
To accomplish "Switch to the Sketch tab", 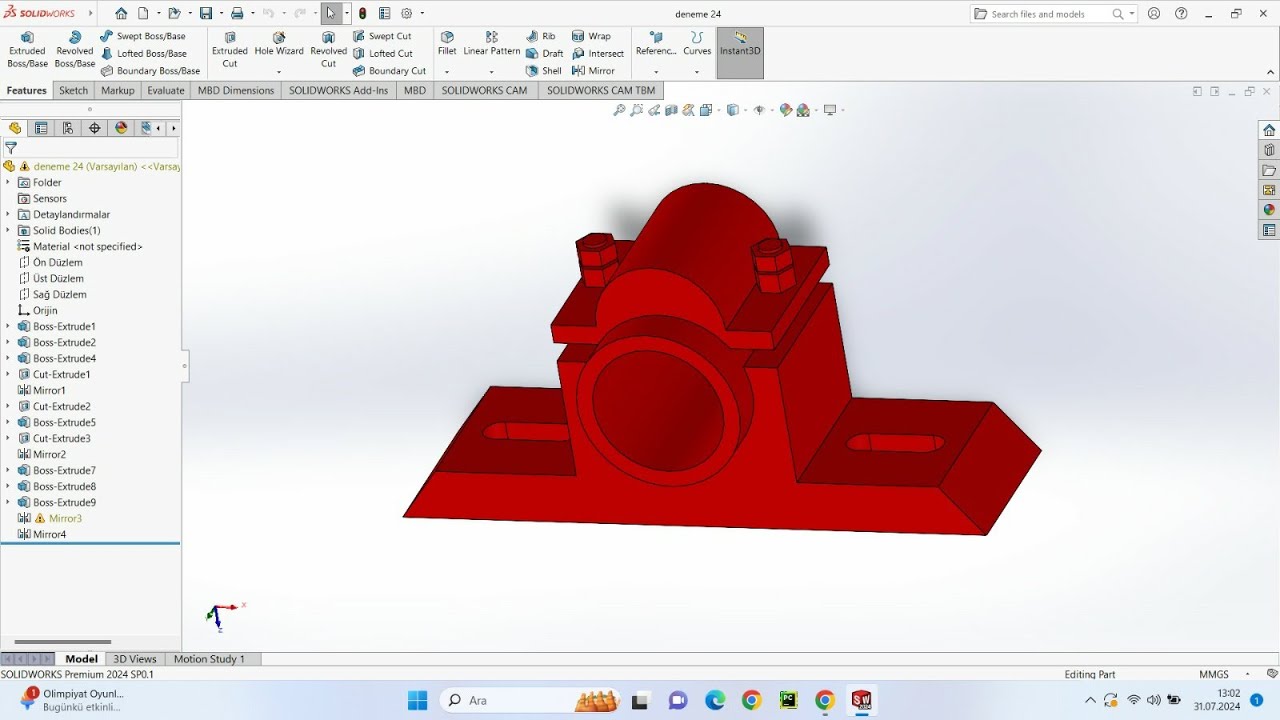I will coord(73,90).
